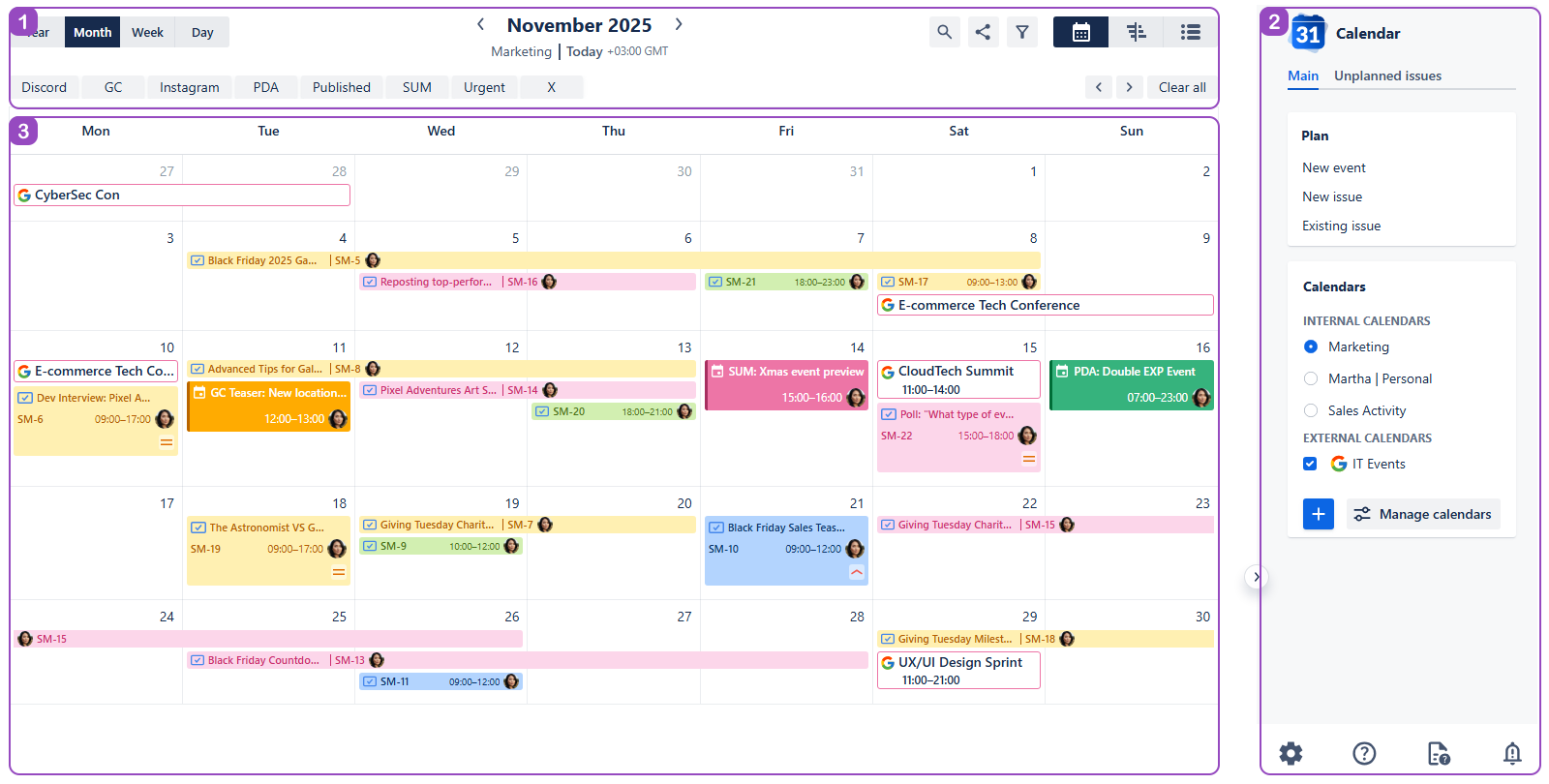Screen dimensions: 1549x784
Task: Collapse the right sidebar panel arrow
Action: point(1256,577)
